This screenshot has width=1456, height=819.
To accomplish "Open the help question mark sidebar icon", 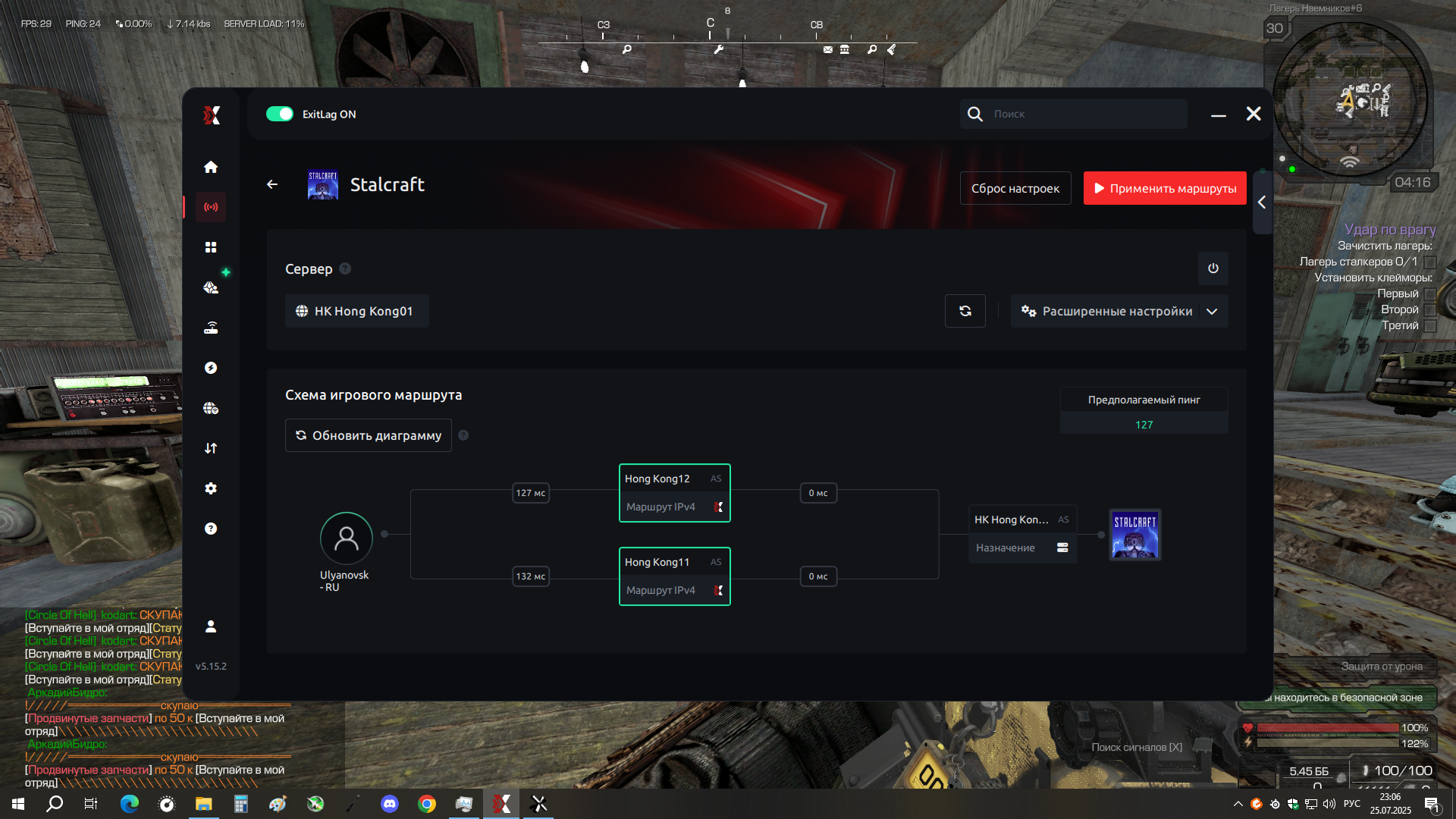I will (x=211, y=529).
